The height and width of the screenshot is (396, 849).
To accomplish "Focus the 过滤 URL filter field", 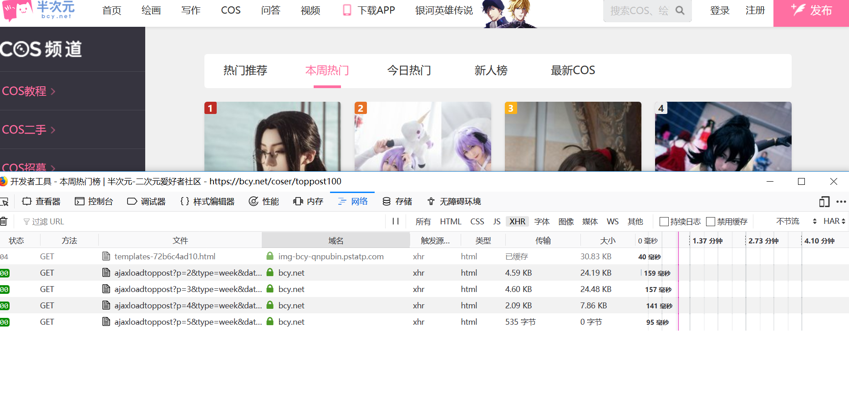I will (x=203, y=222).
